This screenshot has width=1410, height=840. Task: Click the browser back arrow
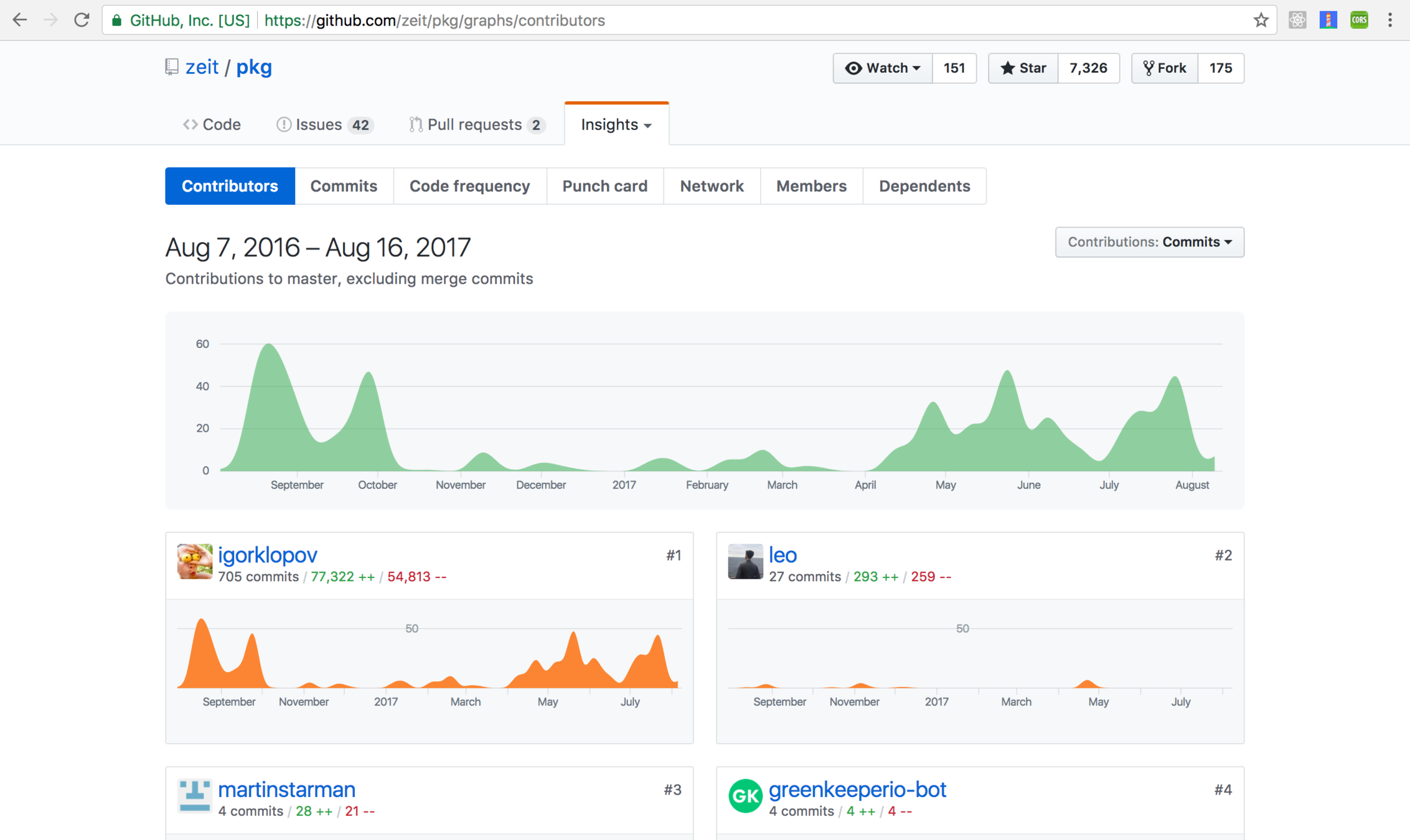(x=20, y=20)
